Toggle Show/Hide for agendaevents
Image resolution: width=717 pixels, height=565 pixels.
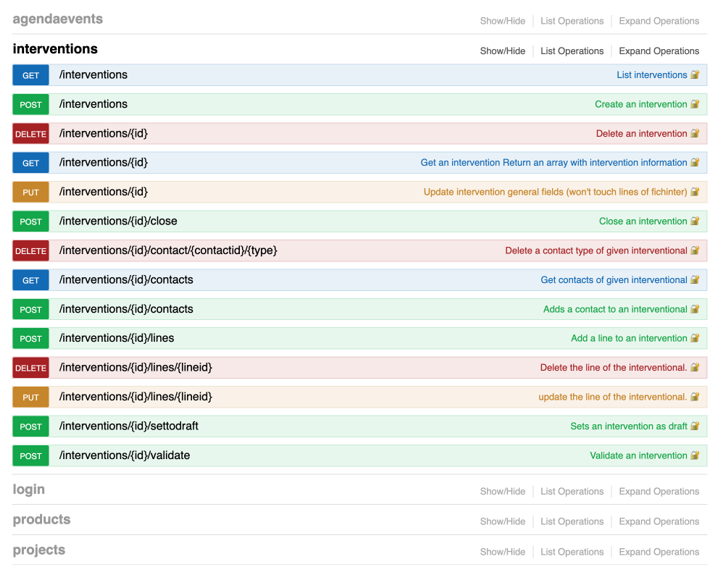(x=503, y=21)
